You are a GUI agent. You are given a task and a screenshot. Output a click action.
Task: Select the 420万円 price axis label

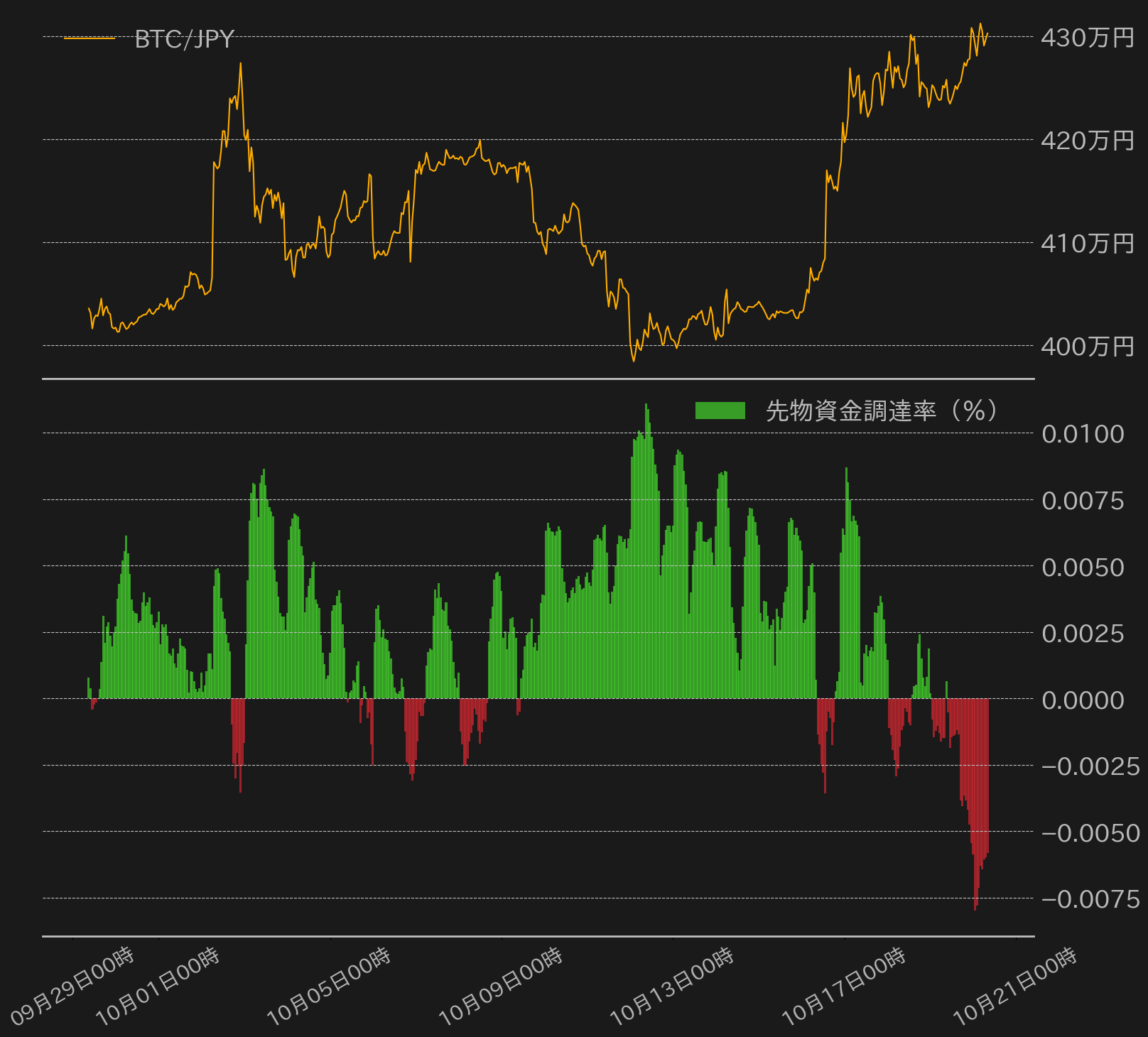(1088, 141)
